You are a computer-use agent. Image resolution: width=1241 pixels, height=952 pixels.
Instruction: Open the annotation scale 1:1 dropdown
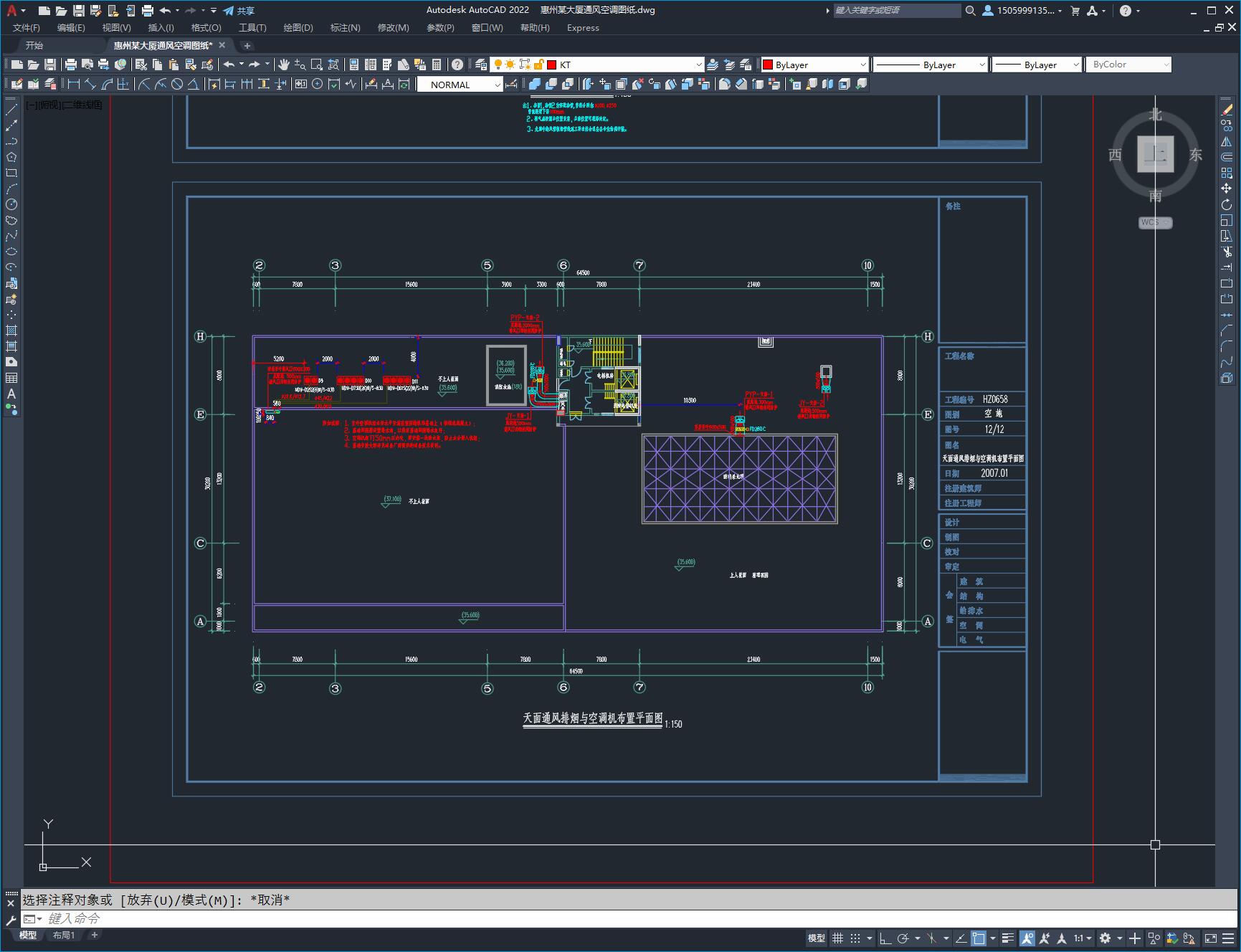(1083, 938)
